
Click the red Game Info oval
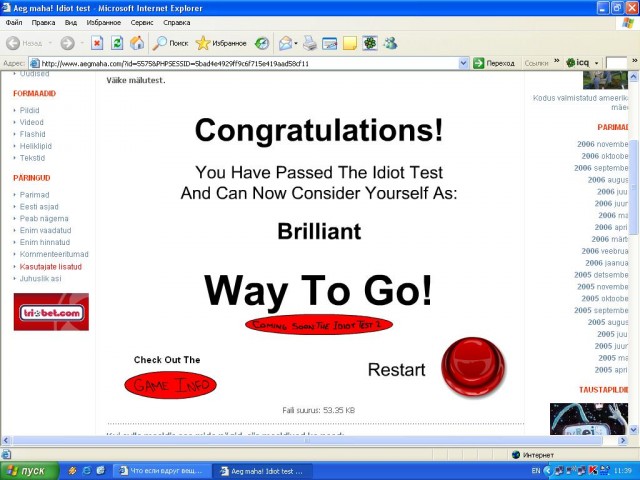click(x=171, y=385)
